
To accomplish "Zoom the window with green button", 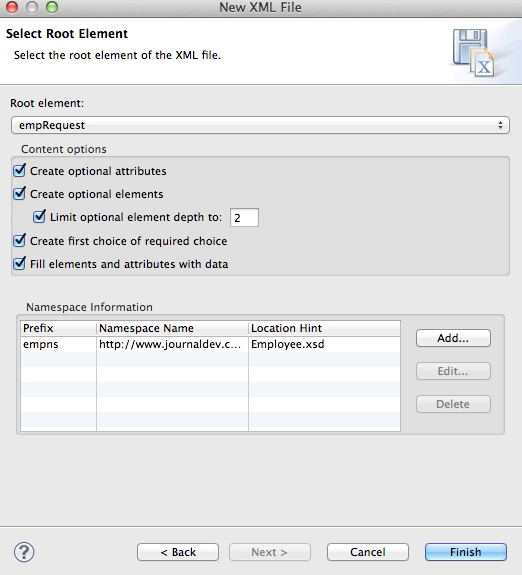I will 52,7.
